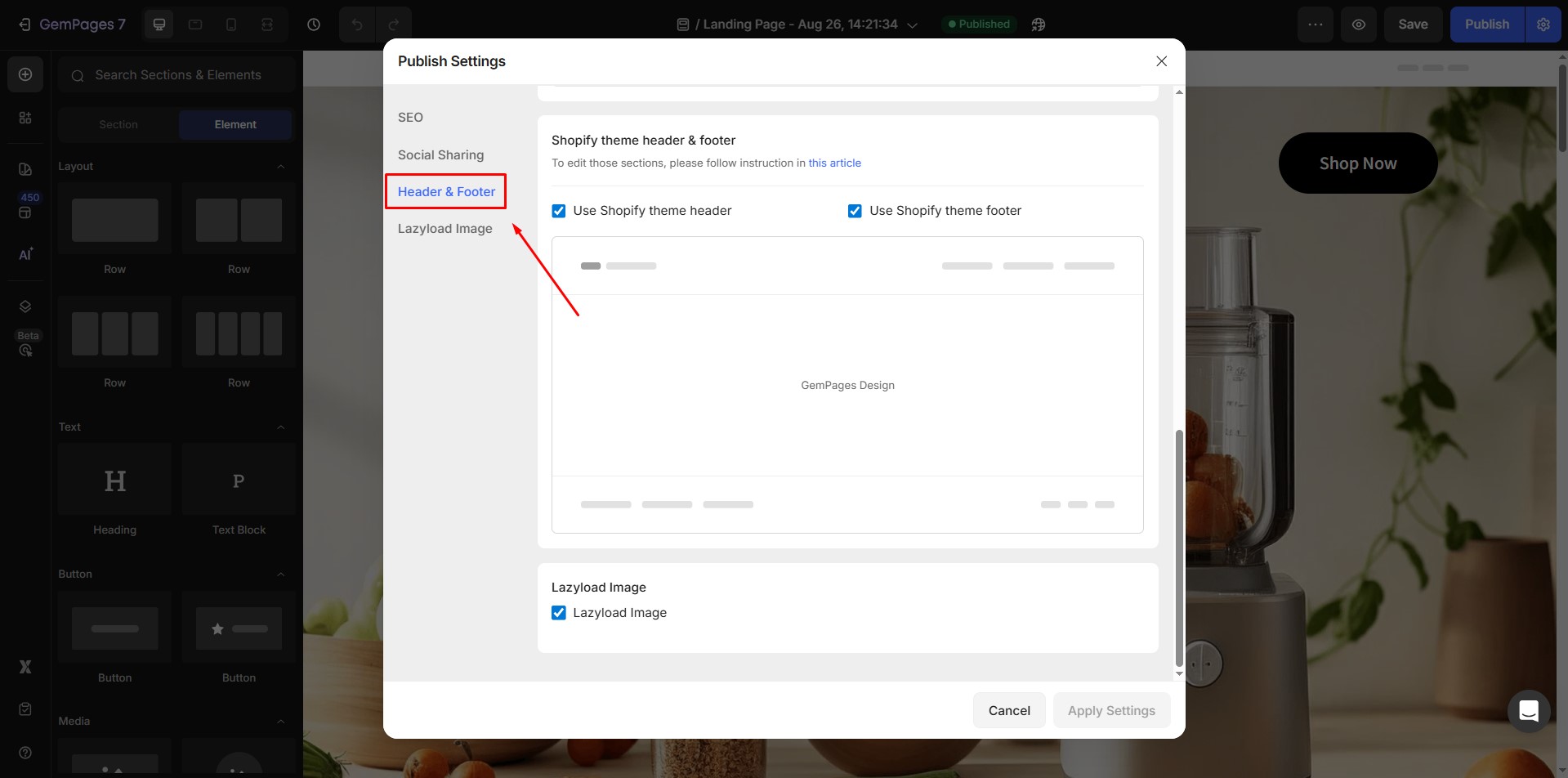This screenshot has width=1568, height=778.
Task: Open the help question mark at sidebar bottom
Action: click(25, 752)
